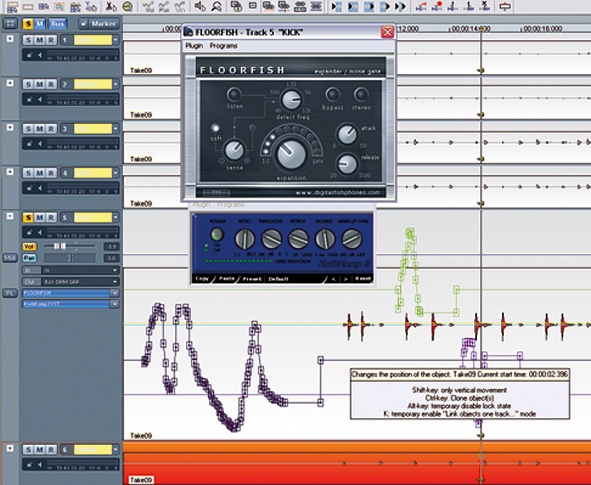Toggle compressor Power button
The width and height of the screenshot is (591, 485).
[216, 235]
